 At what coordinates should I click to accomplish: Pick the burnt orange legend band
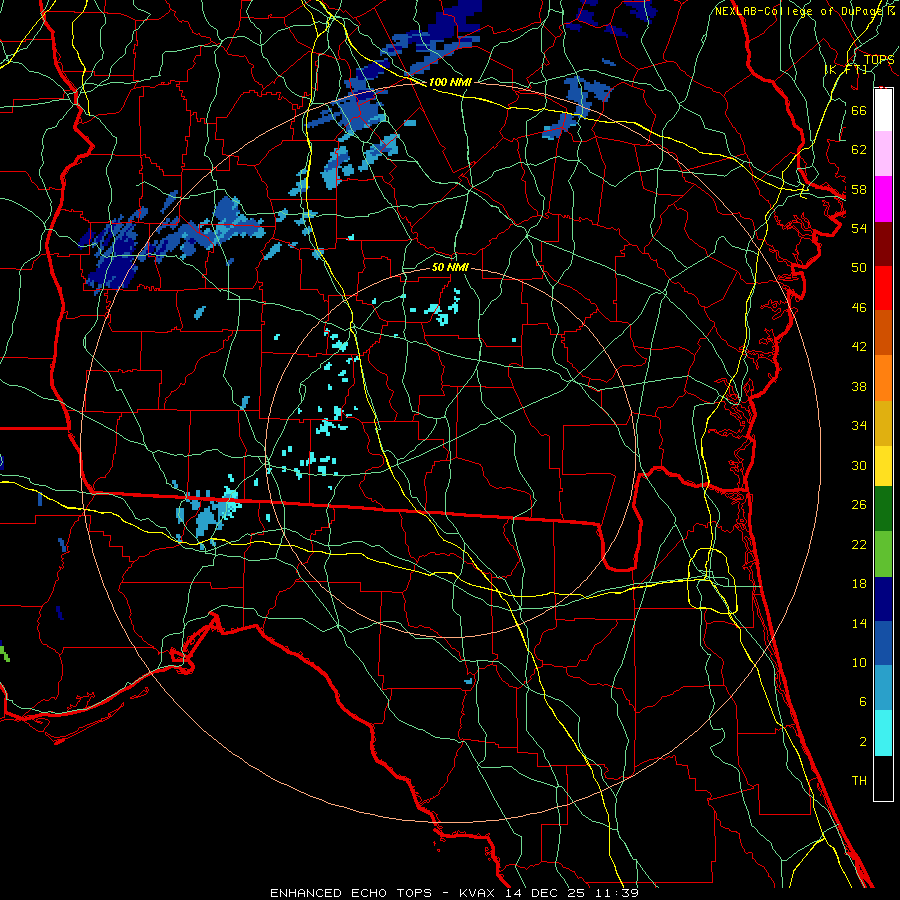coord(883,333)
